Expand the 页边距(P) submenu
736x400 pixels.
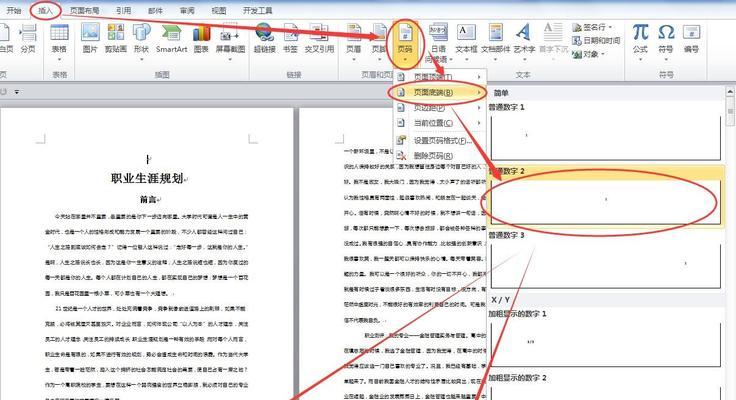pyautogui.click(x=439, y=108)
